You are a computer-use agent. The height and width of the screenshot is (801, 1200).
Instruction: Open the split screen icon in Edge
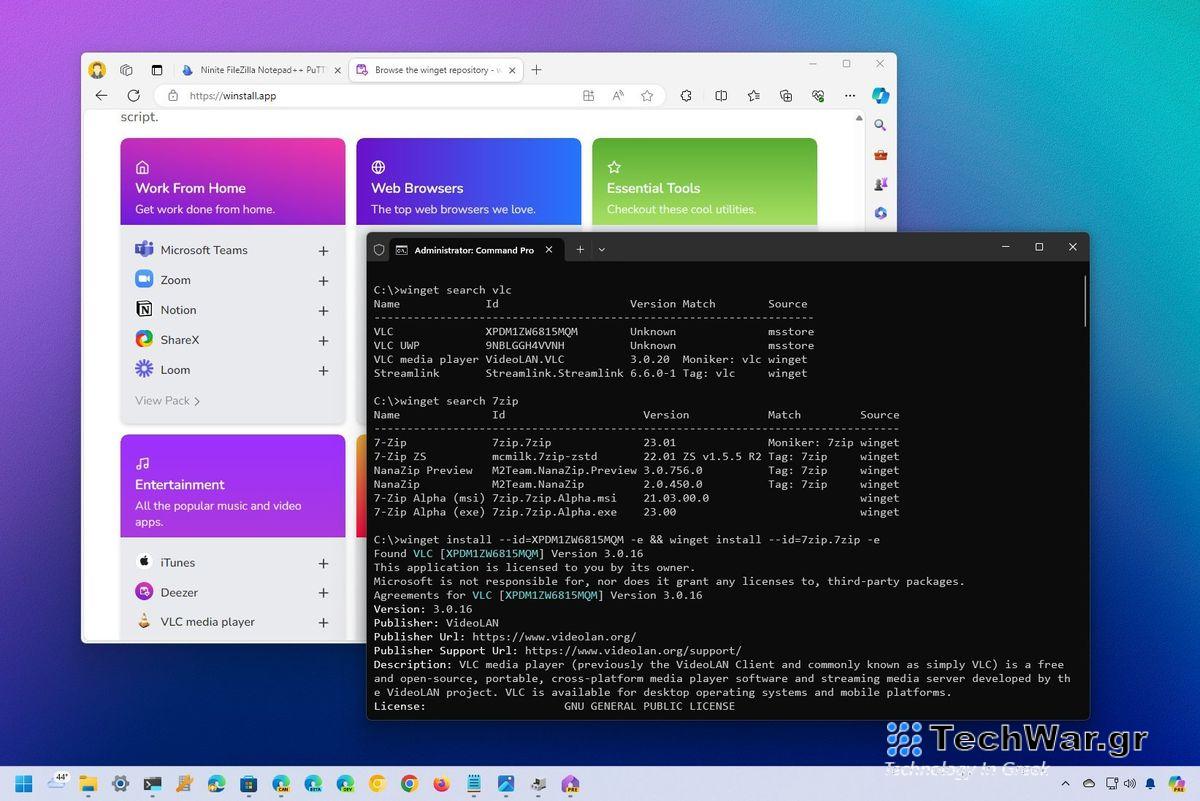tap(721, 96)
